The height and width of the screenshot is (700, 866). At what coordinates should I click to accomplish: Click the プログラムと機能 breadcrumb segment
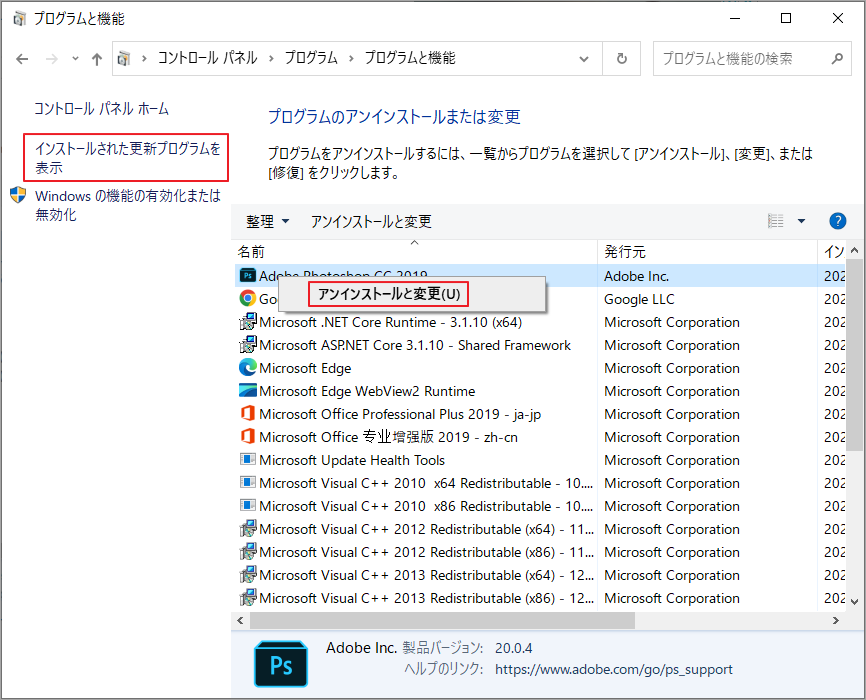(x=410, y=58)
